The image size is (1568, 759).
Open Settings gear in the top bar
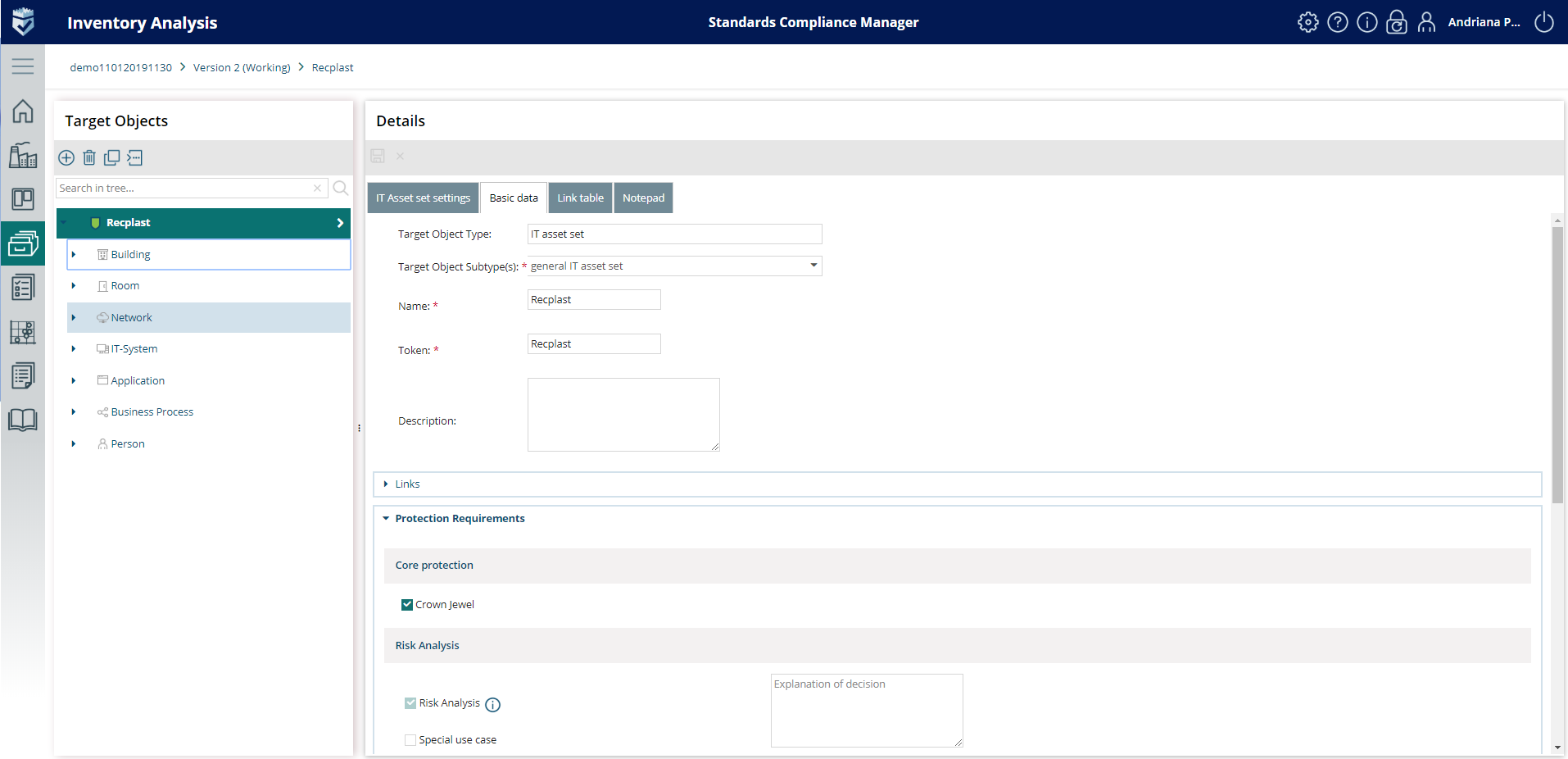(1307, 22)
